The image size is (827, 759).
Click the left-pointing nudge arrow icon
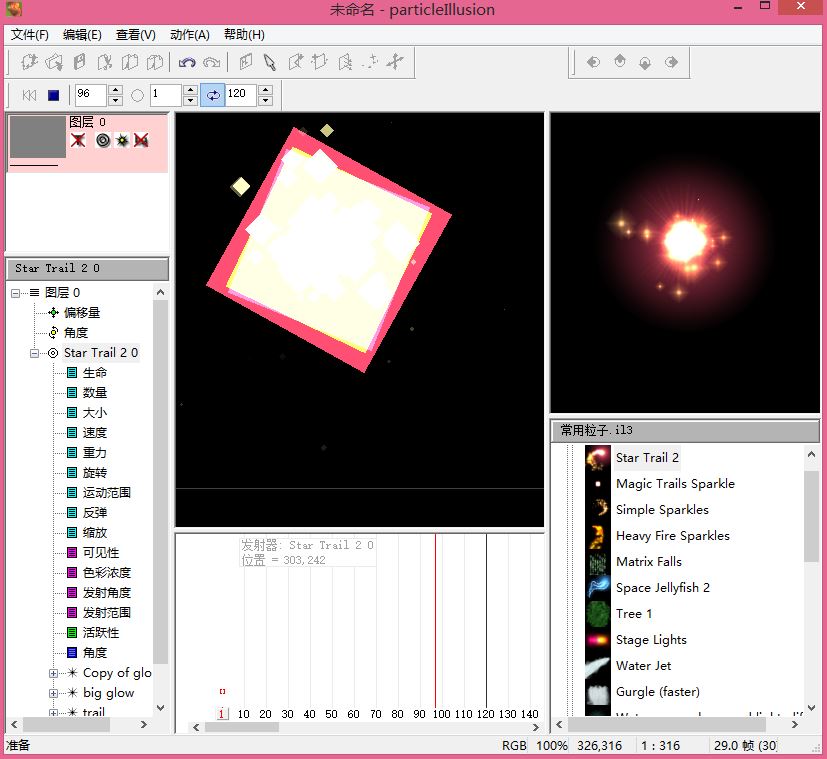[593, 62]
